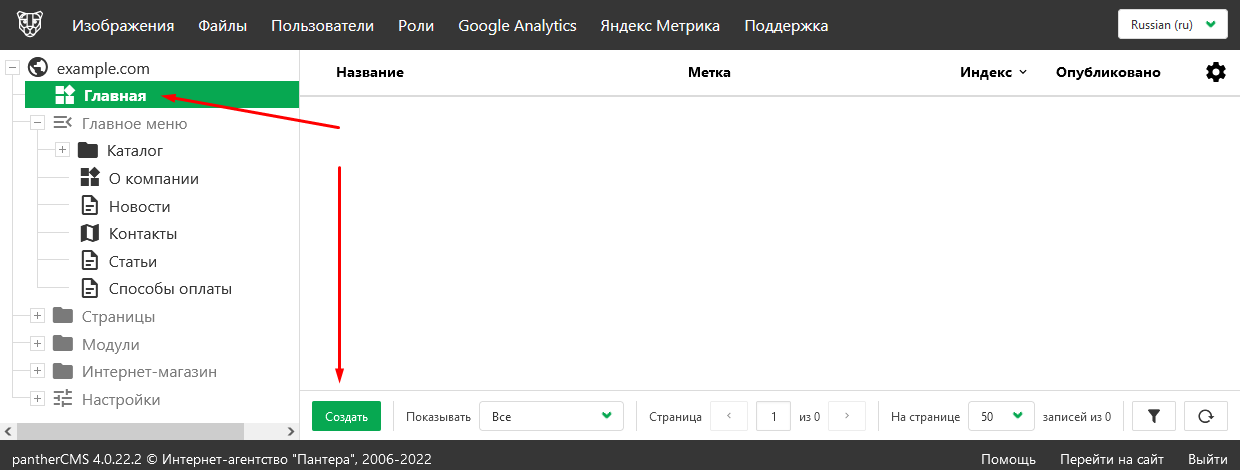This screenshot has height=470, width=1240.
Task: Click the Каталог folder icon
Action: click(x=88, y=151)
